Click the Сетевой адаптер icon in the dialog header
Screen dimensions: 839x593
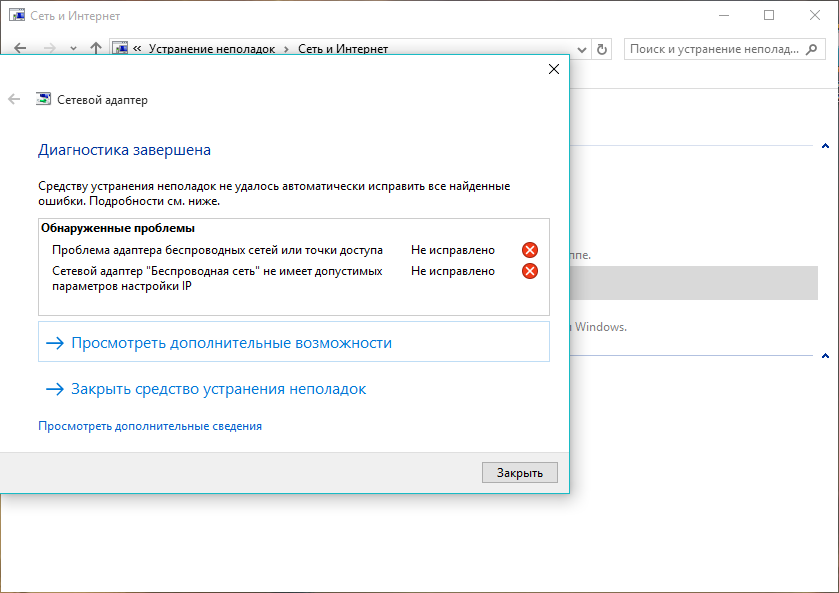[x=43, y=99]
